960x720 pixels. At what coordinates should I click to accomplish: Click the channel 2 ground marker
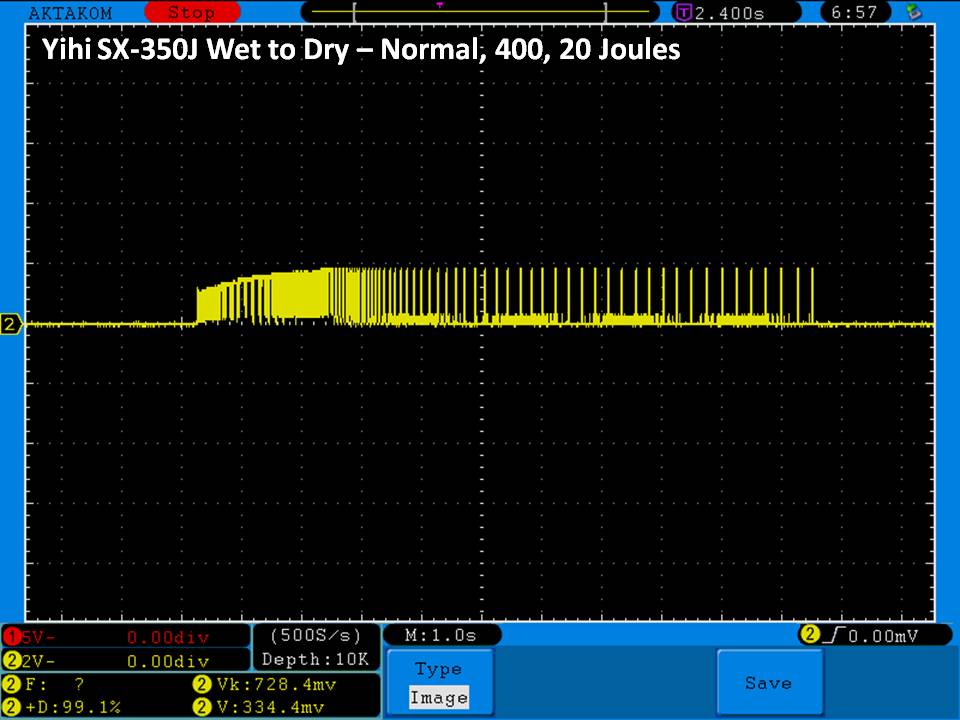(x=12, y=324)
